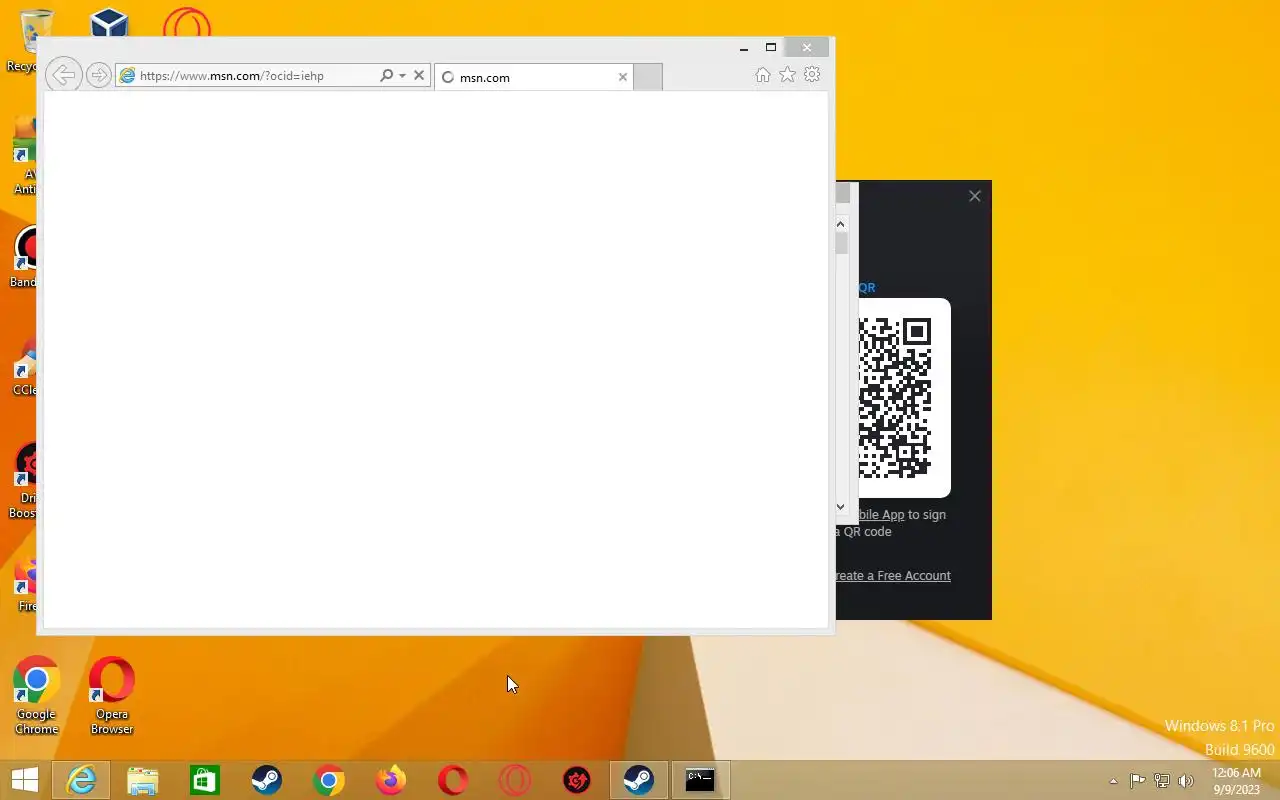Open the address bar autocomplete dropdown arrow

click(x=402, y=75)
